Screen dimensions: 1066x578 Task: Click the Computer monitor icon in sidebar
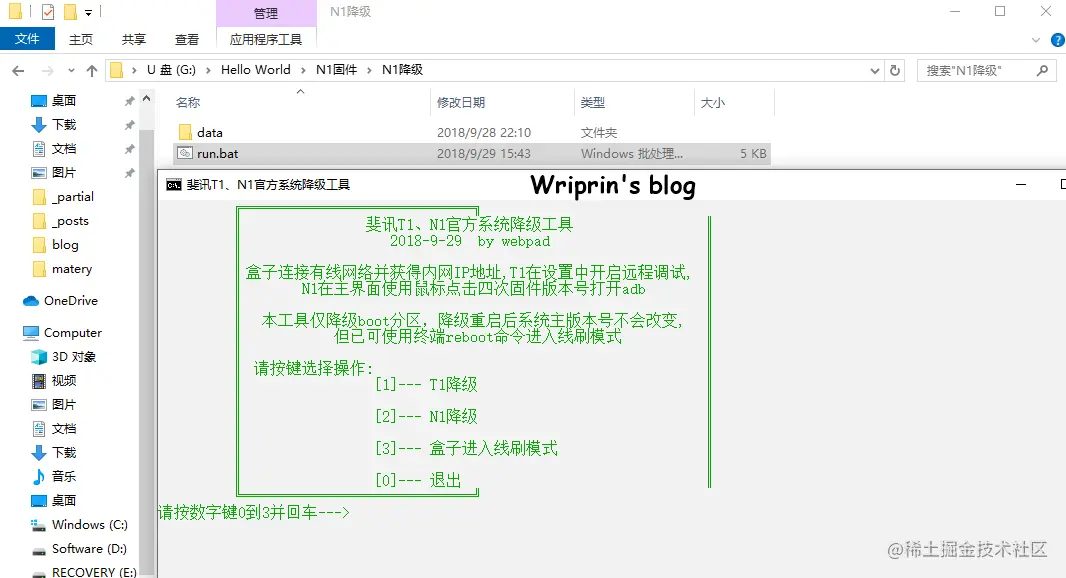coord(31,333)
